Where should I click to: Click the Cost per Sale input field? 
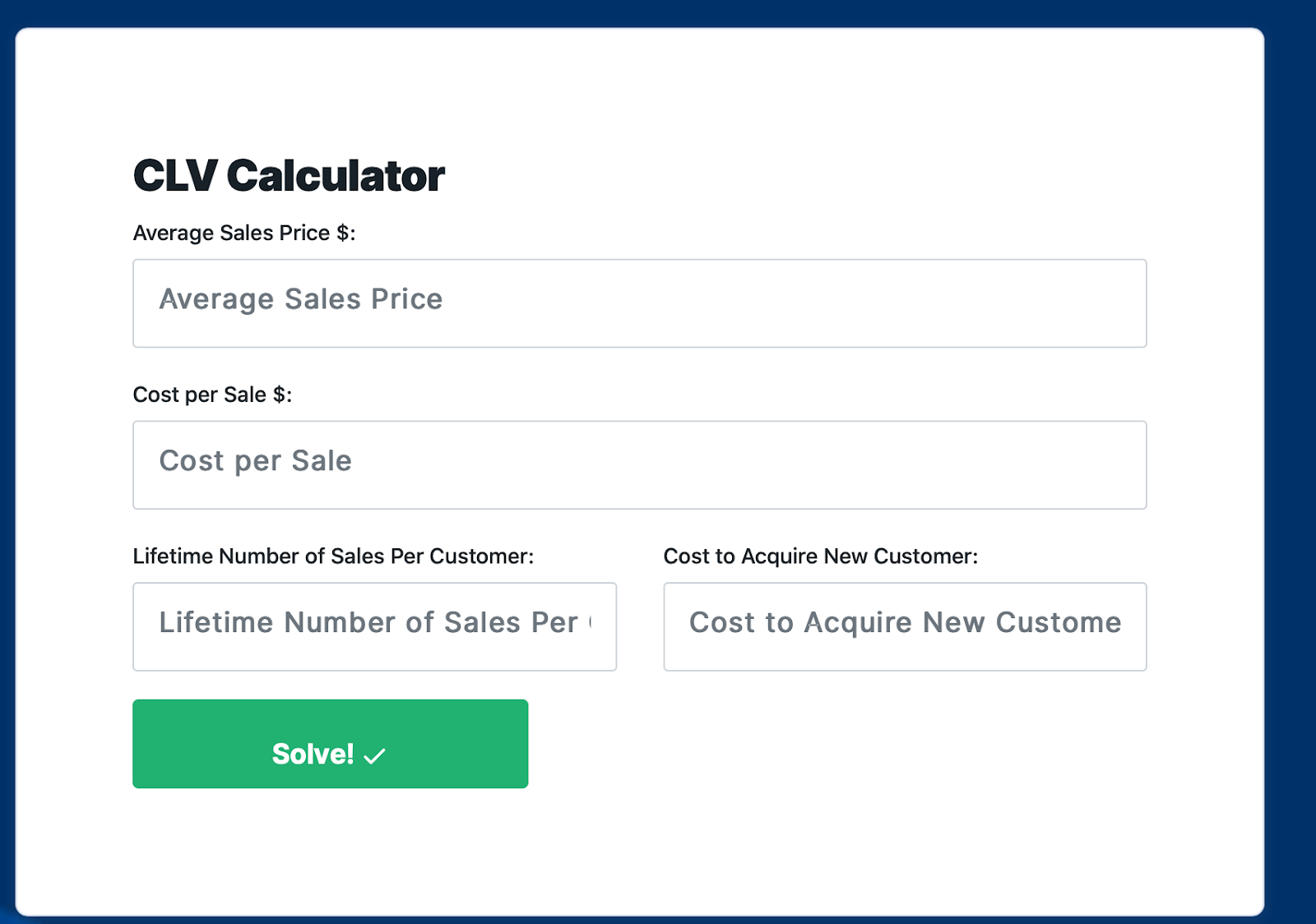pos(640,464)
